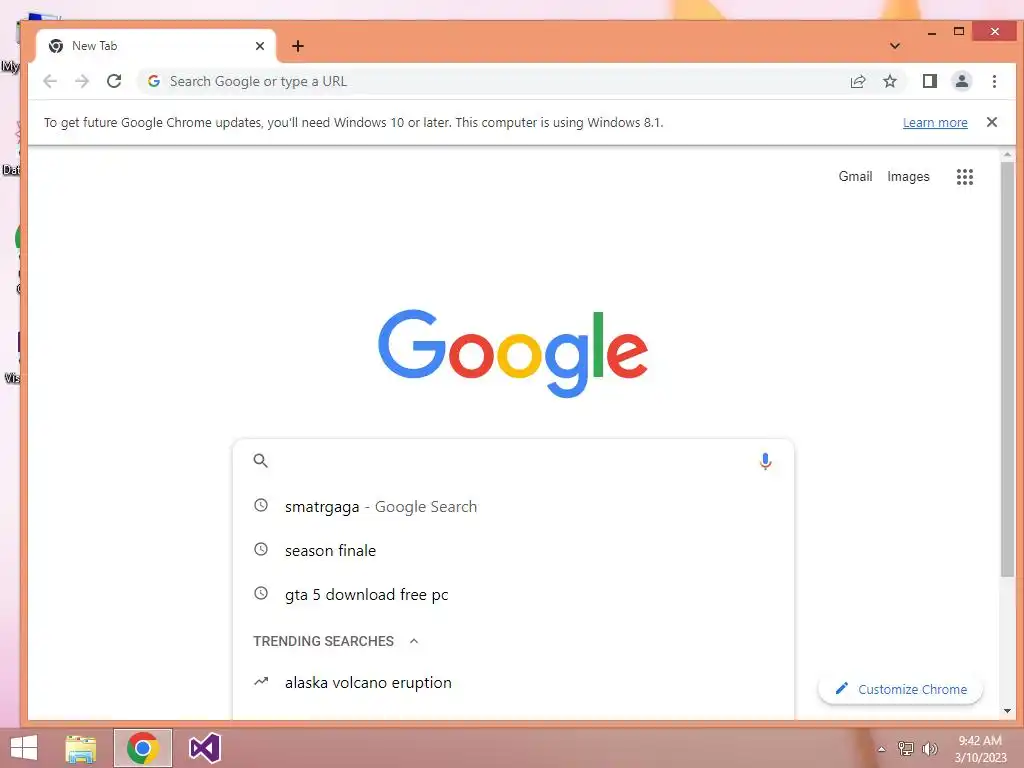
Task: Select the season finale suggestion
Action: pos(513,550)
